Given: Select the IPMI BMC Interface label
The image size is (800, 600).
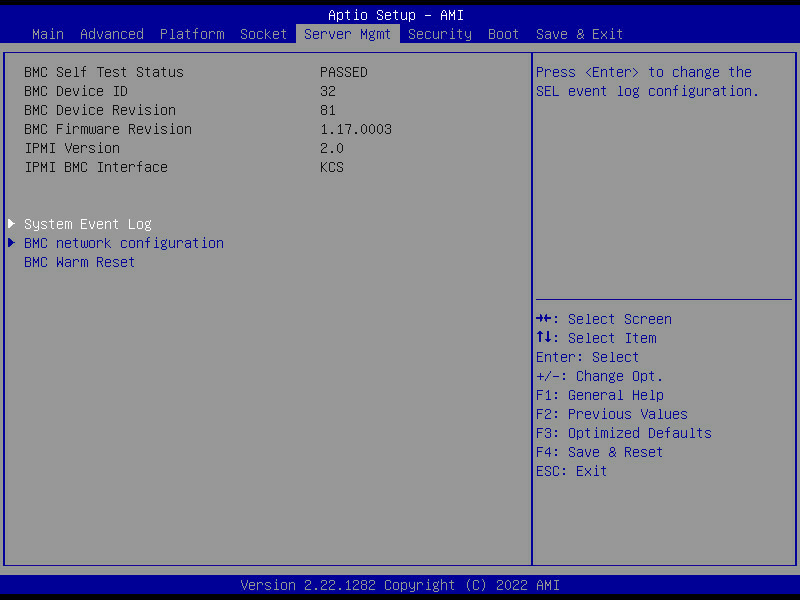Looking at the screenshot, I should click(96, 167).
